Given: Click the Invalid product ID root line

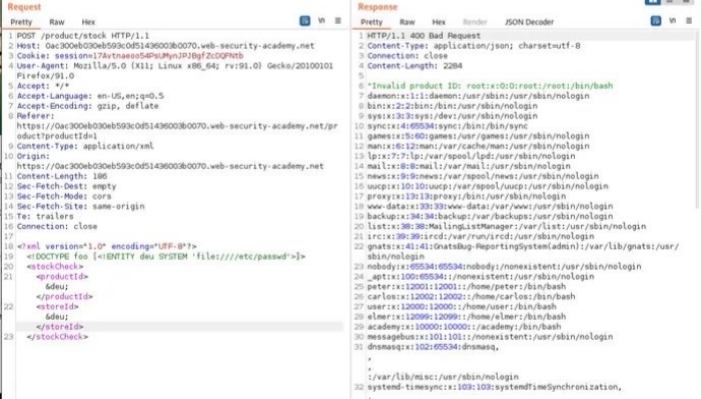Looking at the screenshot, I should click(x=490, y=86).
